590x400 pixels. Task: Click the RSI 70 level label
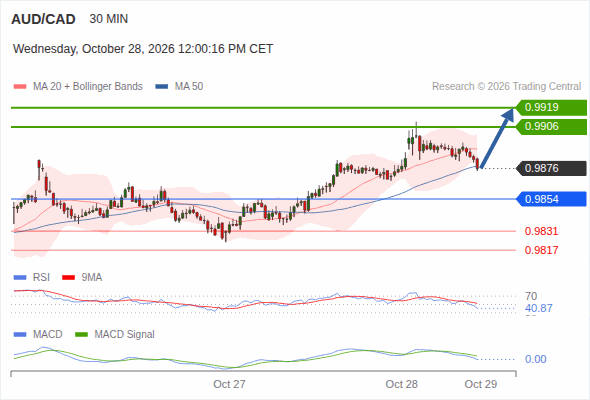531,296
